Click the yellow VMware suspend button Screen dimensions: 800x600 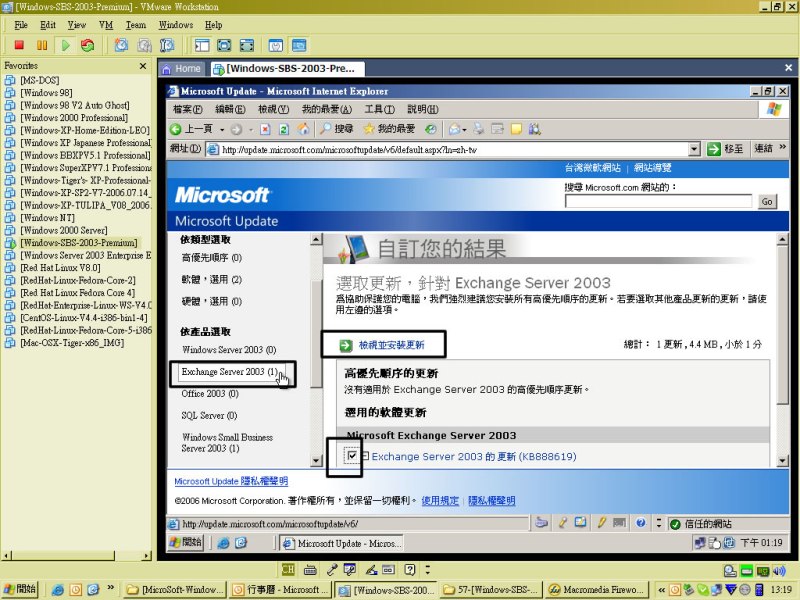tap(42, 45)
